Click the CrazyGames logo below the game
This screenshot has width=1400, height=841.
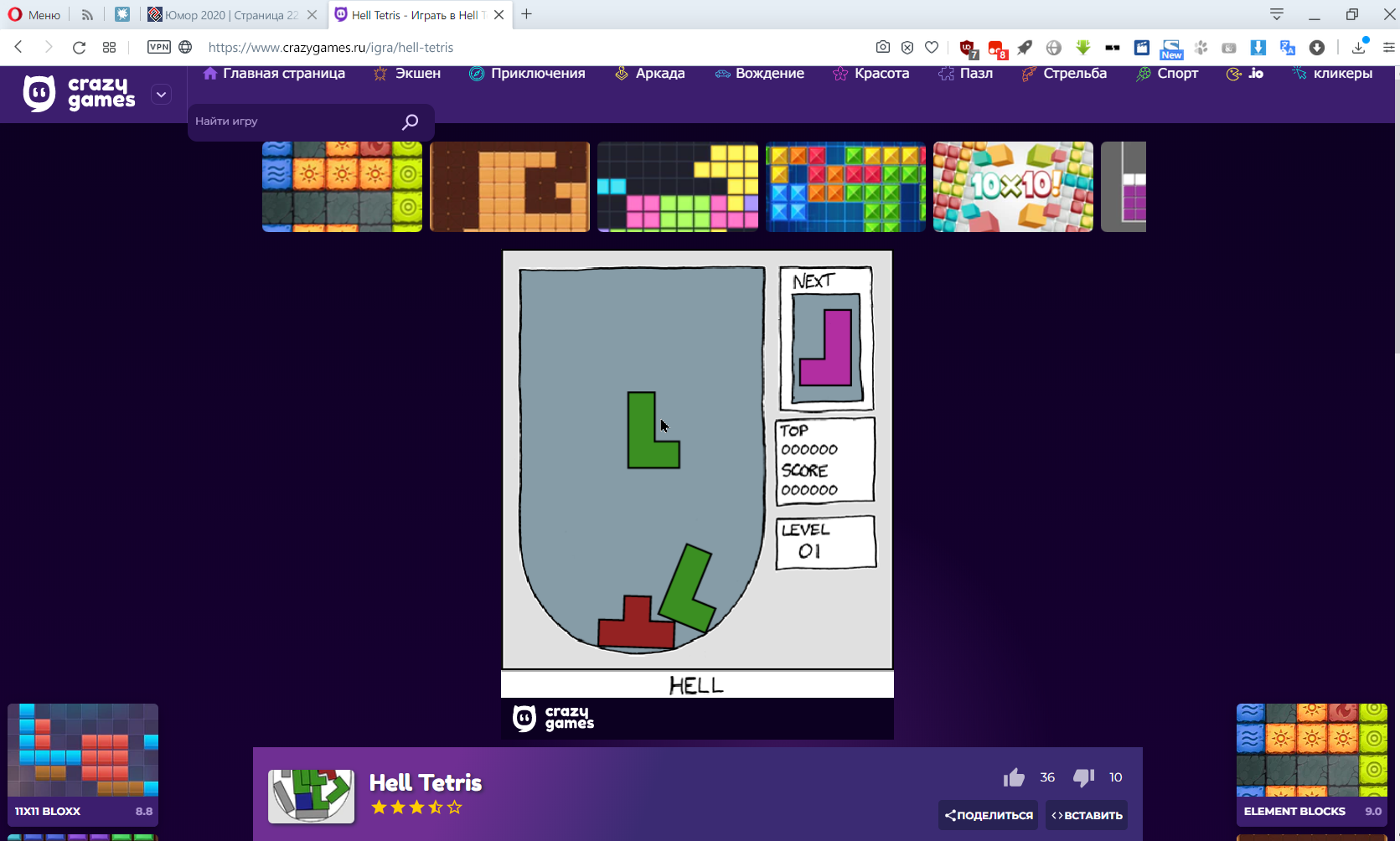[553, 718]
